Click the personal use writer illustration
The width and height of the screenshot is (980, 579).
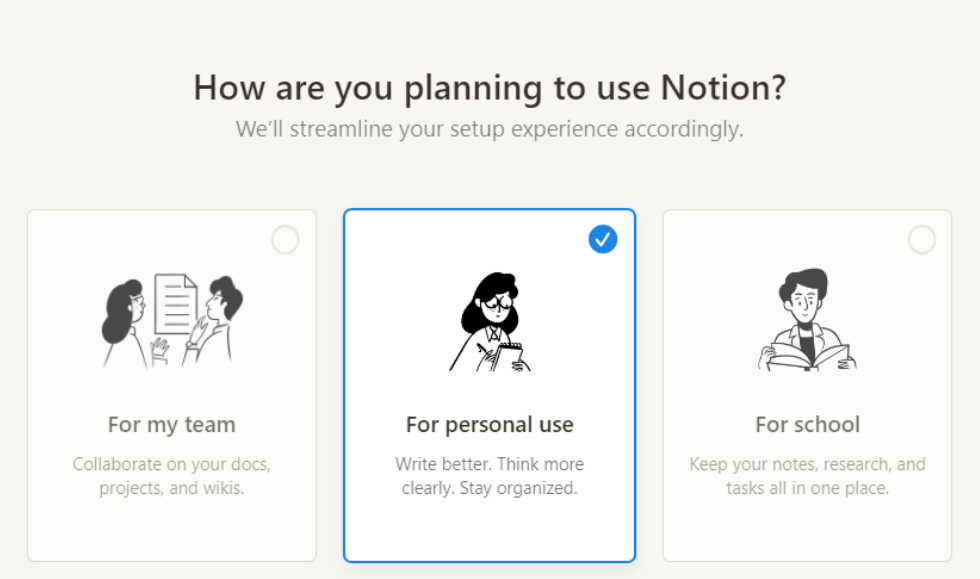[490, 318]
